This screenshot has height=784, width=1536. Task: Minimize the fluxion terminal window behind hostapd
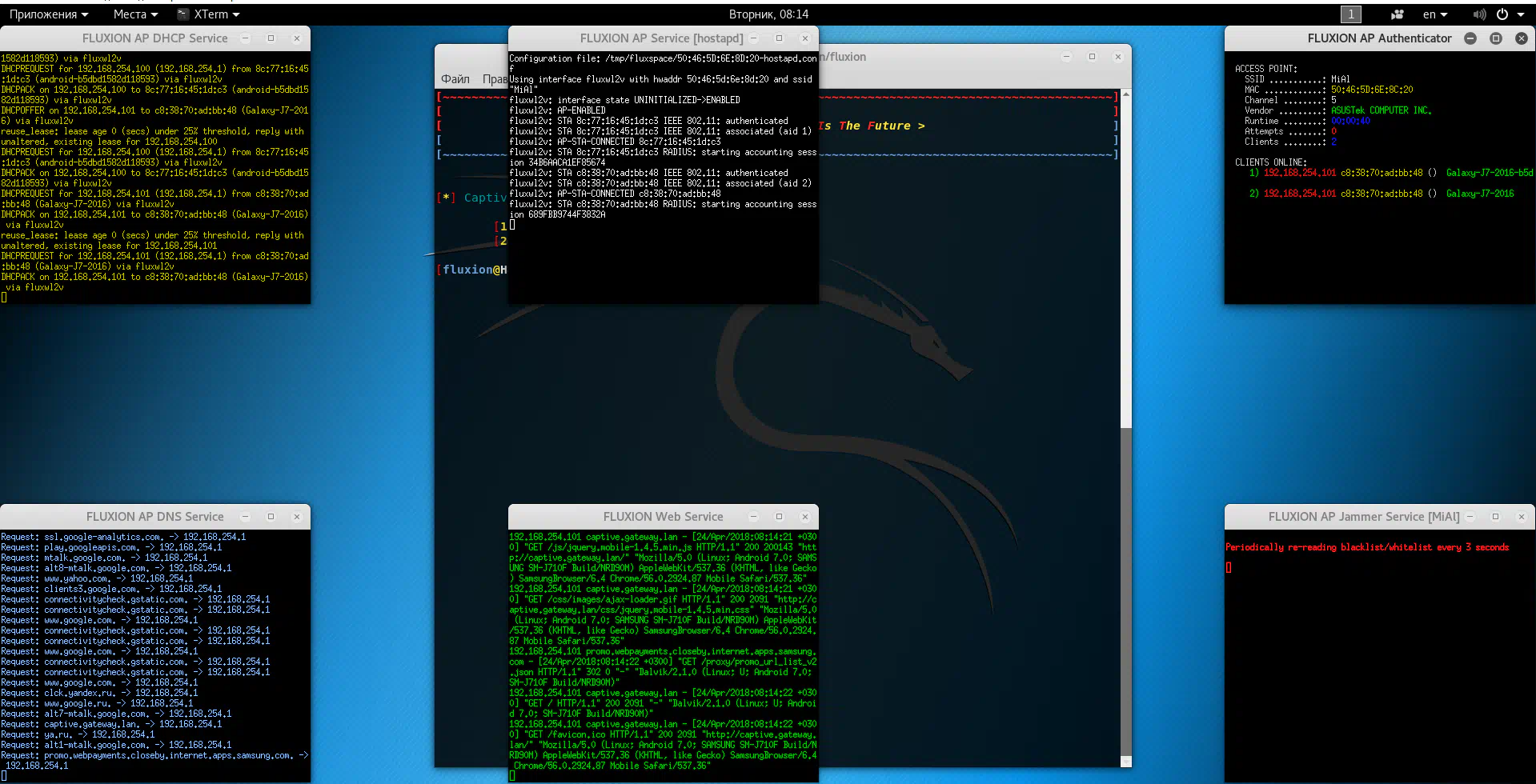[x=1066, y=57]
